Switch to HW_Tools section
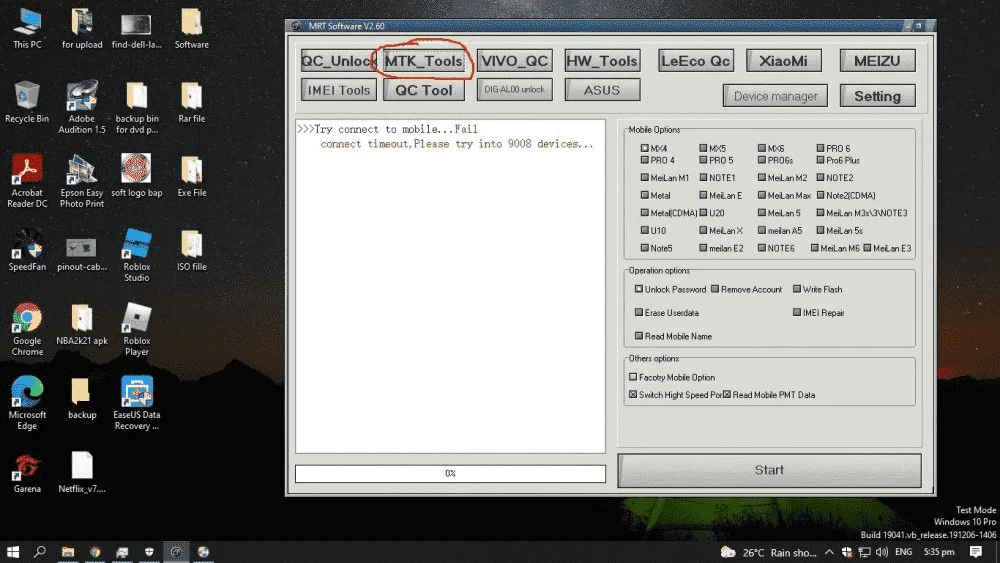 [x=602, y=61]
